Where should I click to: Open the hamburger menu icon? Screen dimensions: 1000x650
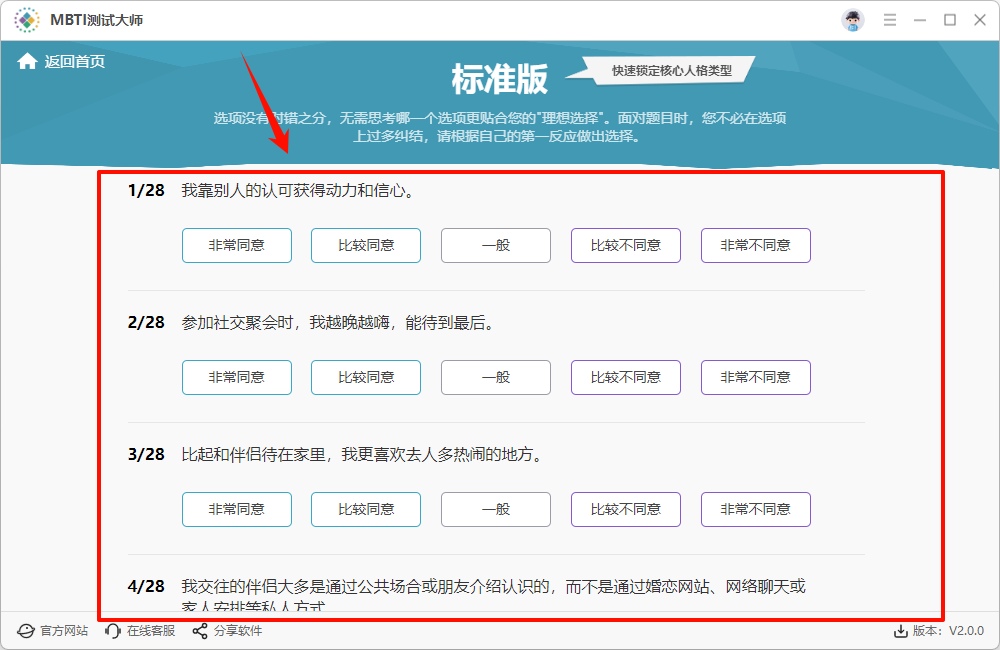[x=889, y=19]
